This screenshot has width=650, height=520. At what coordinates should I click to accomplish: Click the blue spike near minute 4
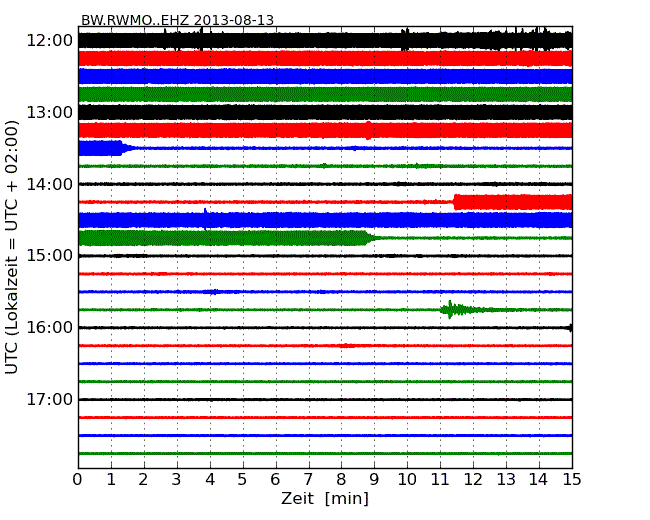click(x=205, y=219)
